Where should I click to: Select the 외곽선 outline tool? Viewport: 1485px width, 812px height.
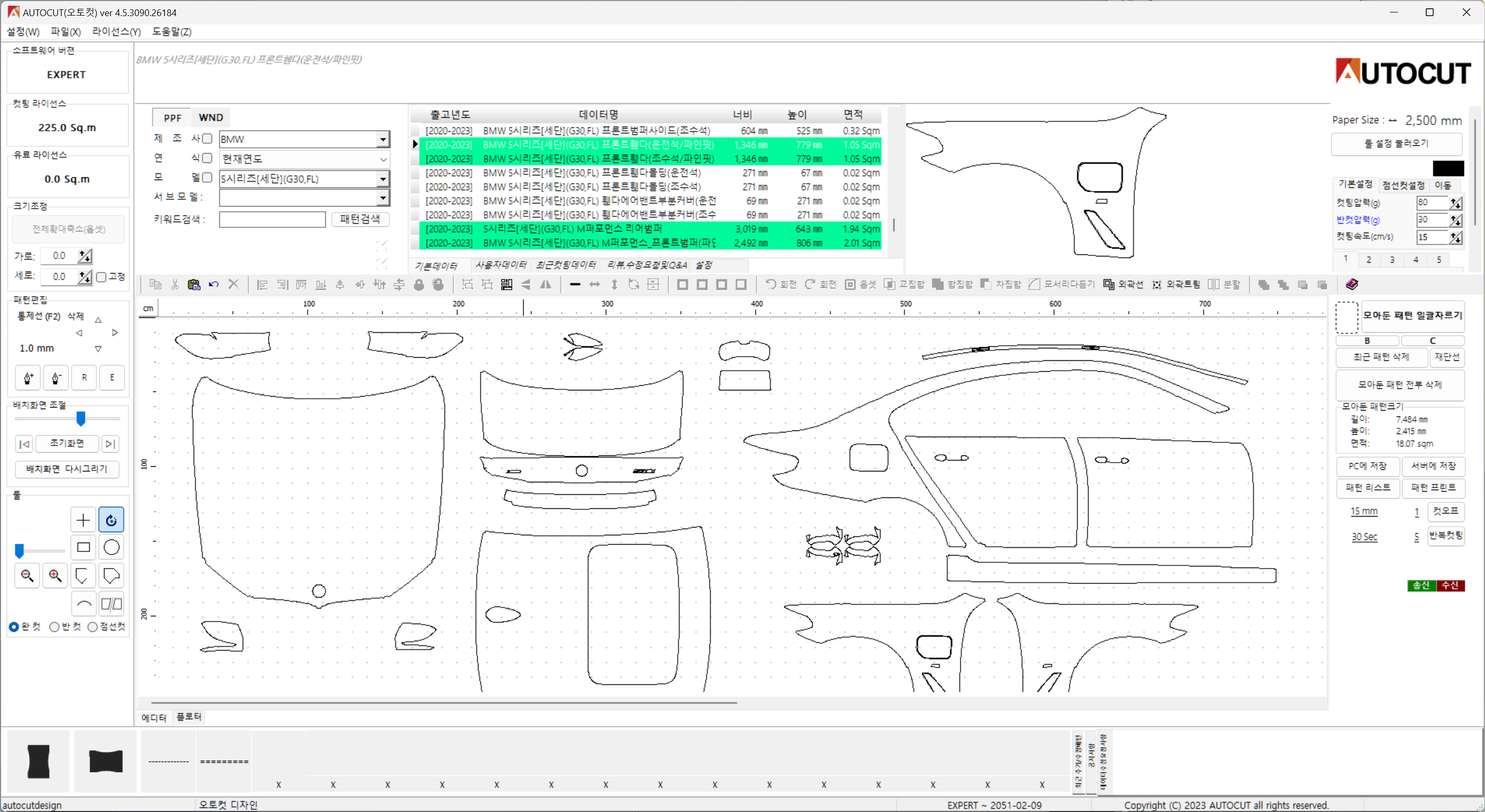tap(1123, 284)
